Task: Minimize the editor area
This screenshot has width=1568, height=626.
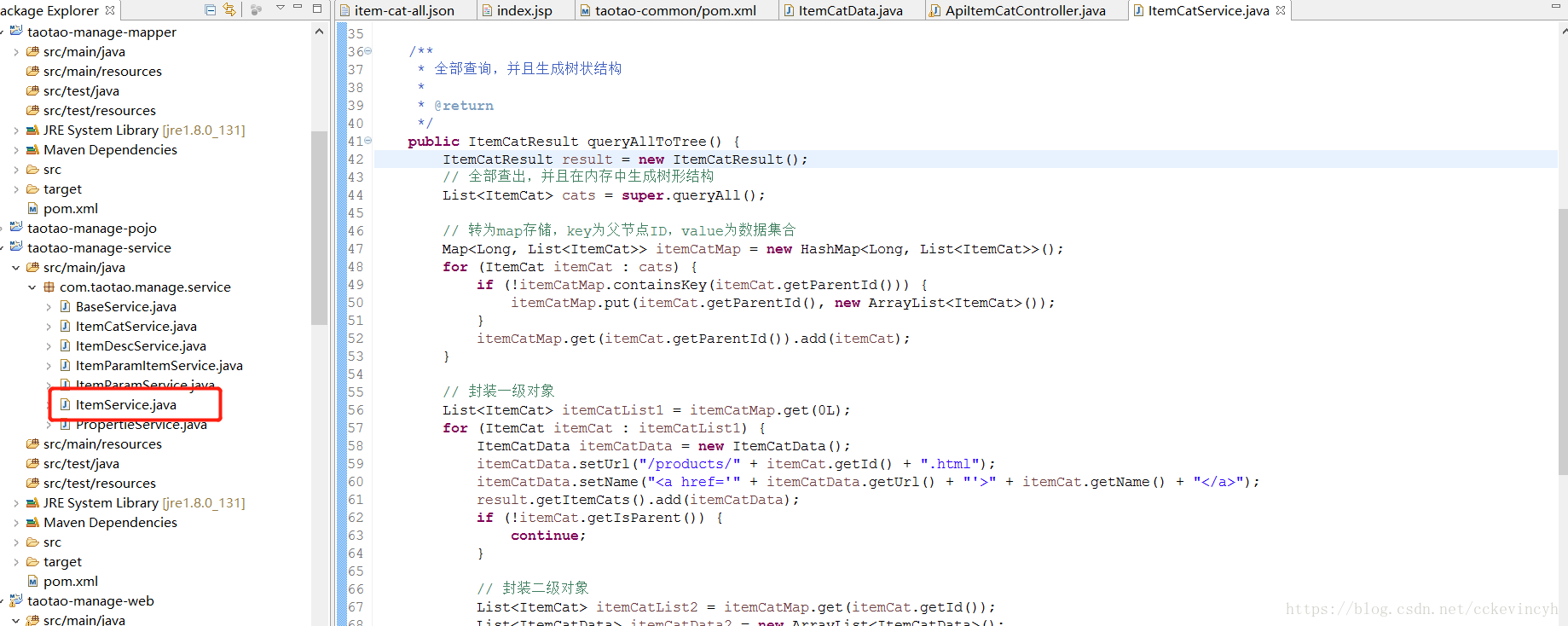Action: [1556, 7]
